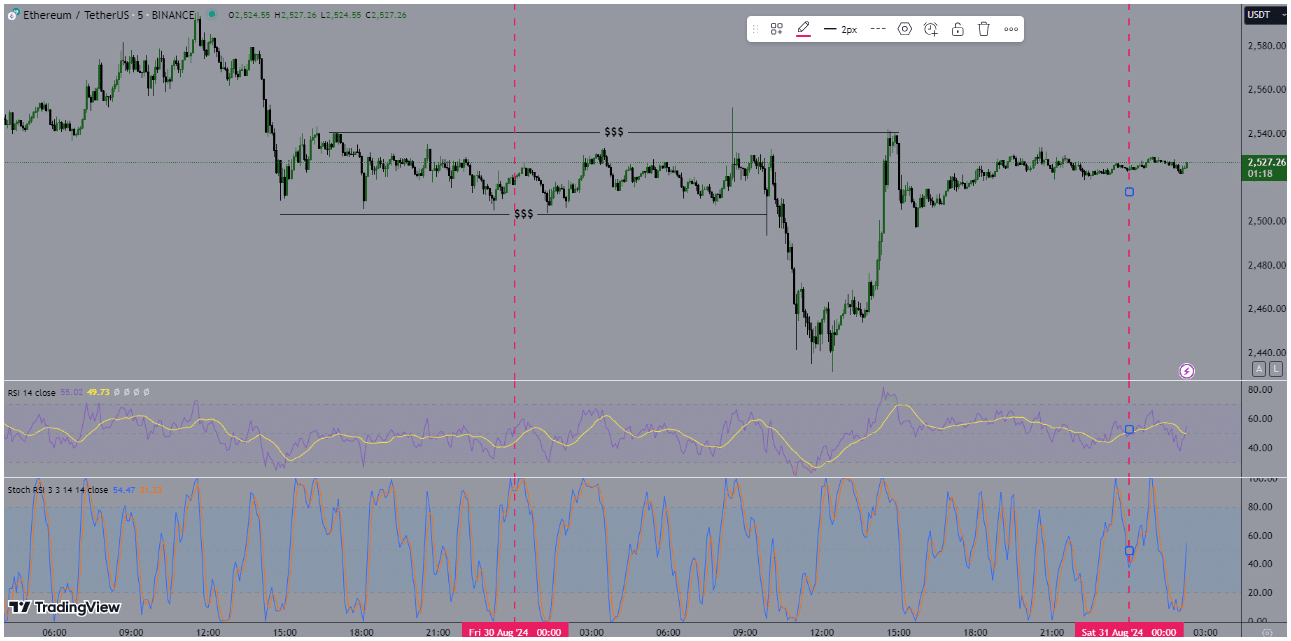Open time axis settings gear icon
Screen dimensions: 1291x641
pos(1268,632)
